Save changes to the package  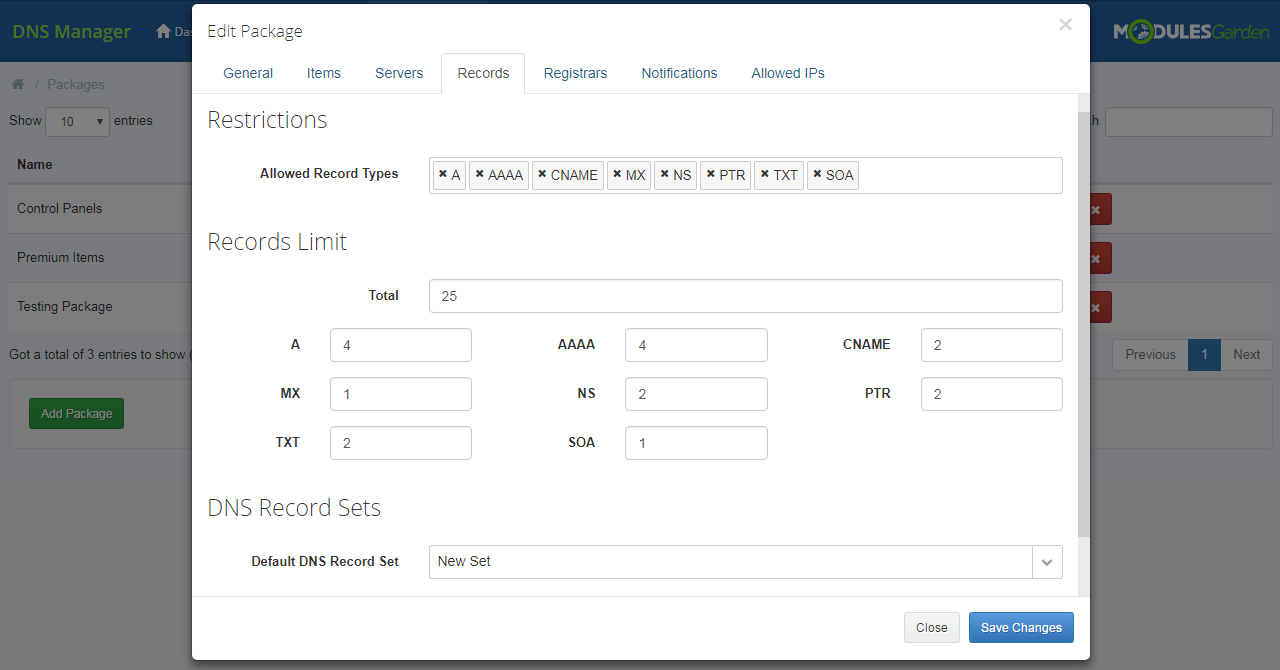click(1021, 627)
